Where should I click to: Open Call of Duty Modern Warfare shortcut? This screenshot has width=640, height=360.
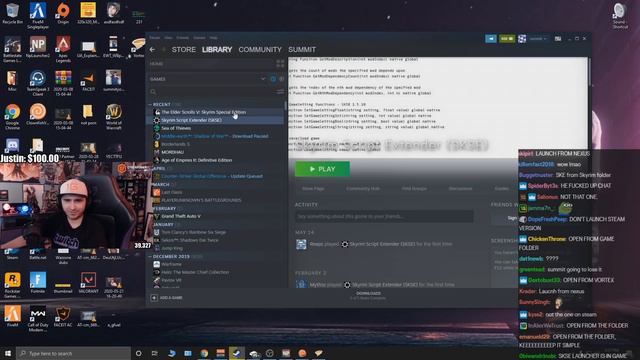coord(38,318)
